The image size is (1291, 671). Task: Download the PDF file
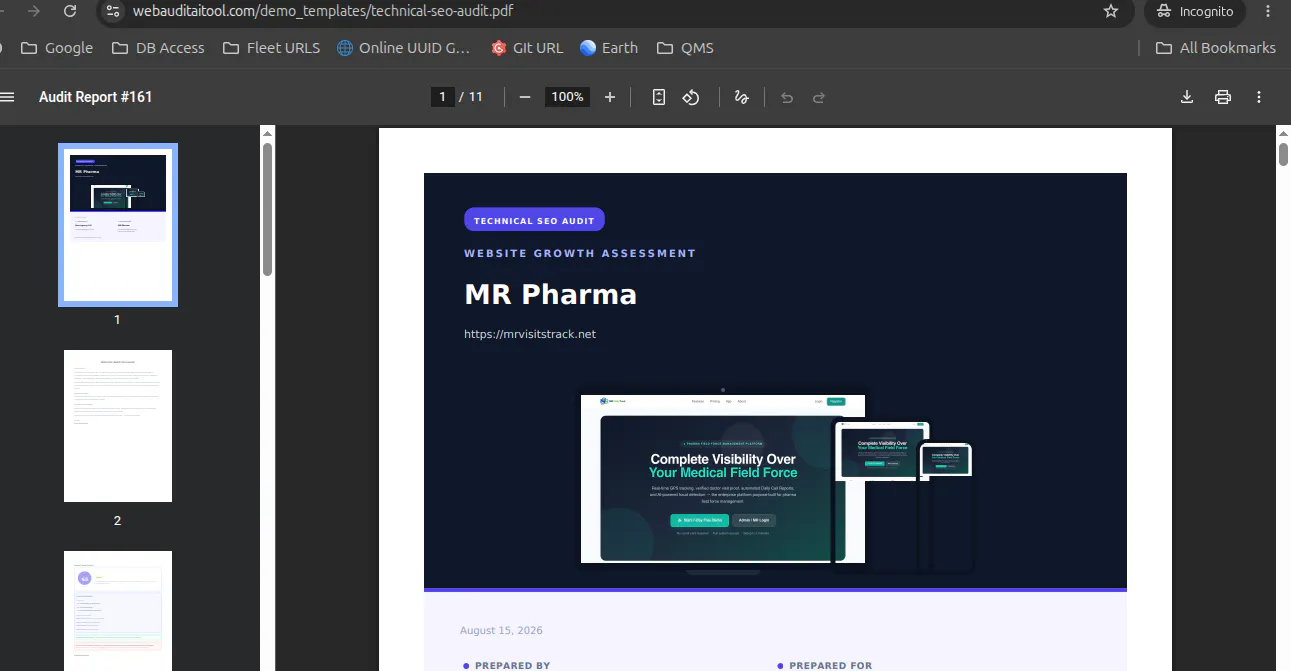(x=1187, y=97)
